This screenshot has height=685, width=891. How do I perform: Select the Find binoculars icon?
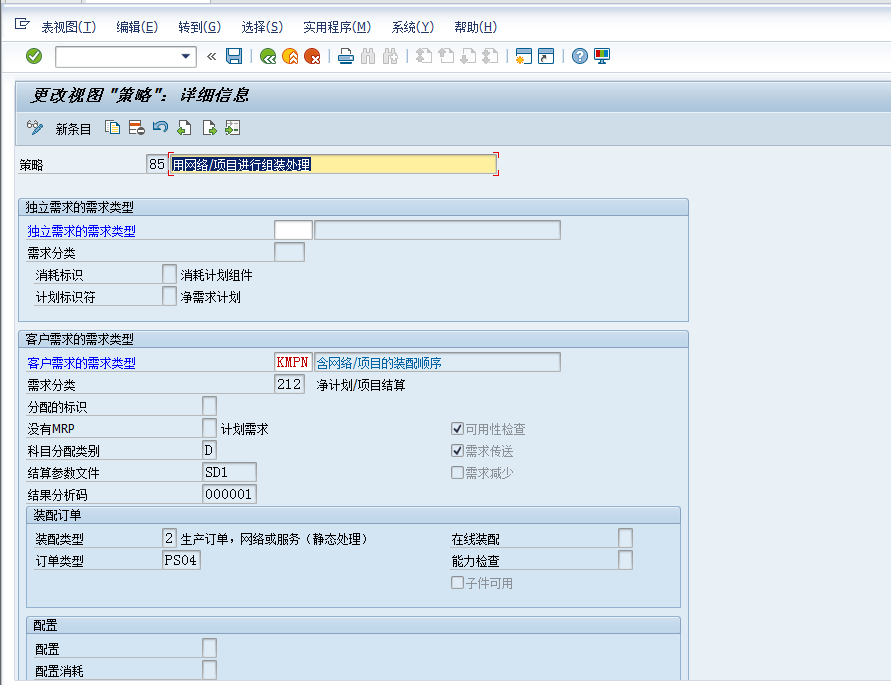pos(369,57)
